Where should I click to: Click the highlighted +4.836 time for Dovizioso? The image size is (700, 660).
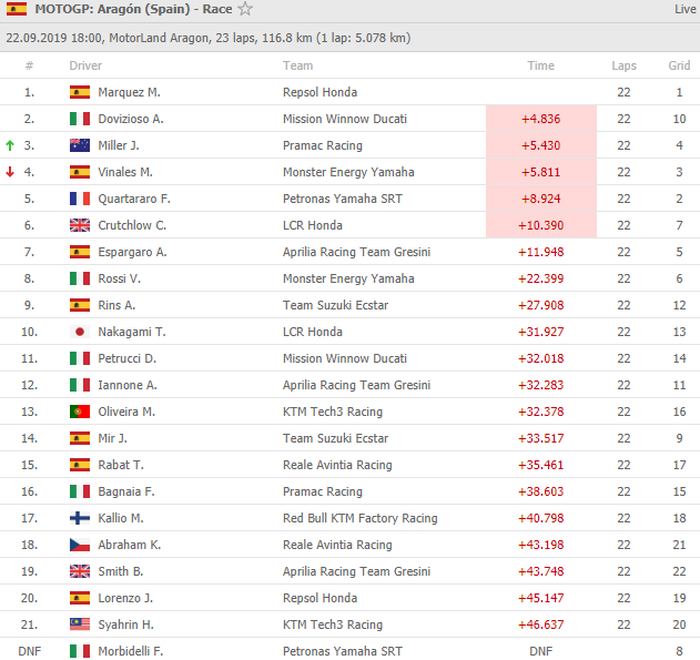point(541,118)
